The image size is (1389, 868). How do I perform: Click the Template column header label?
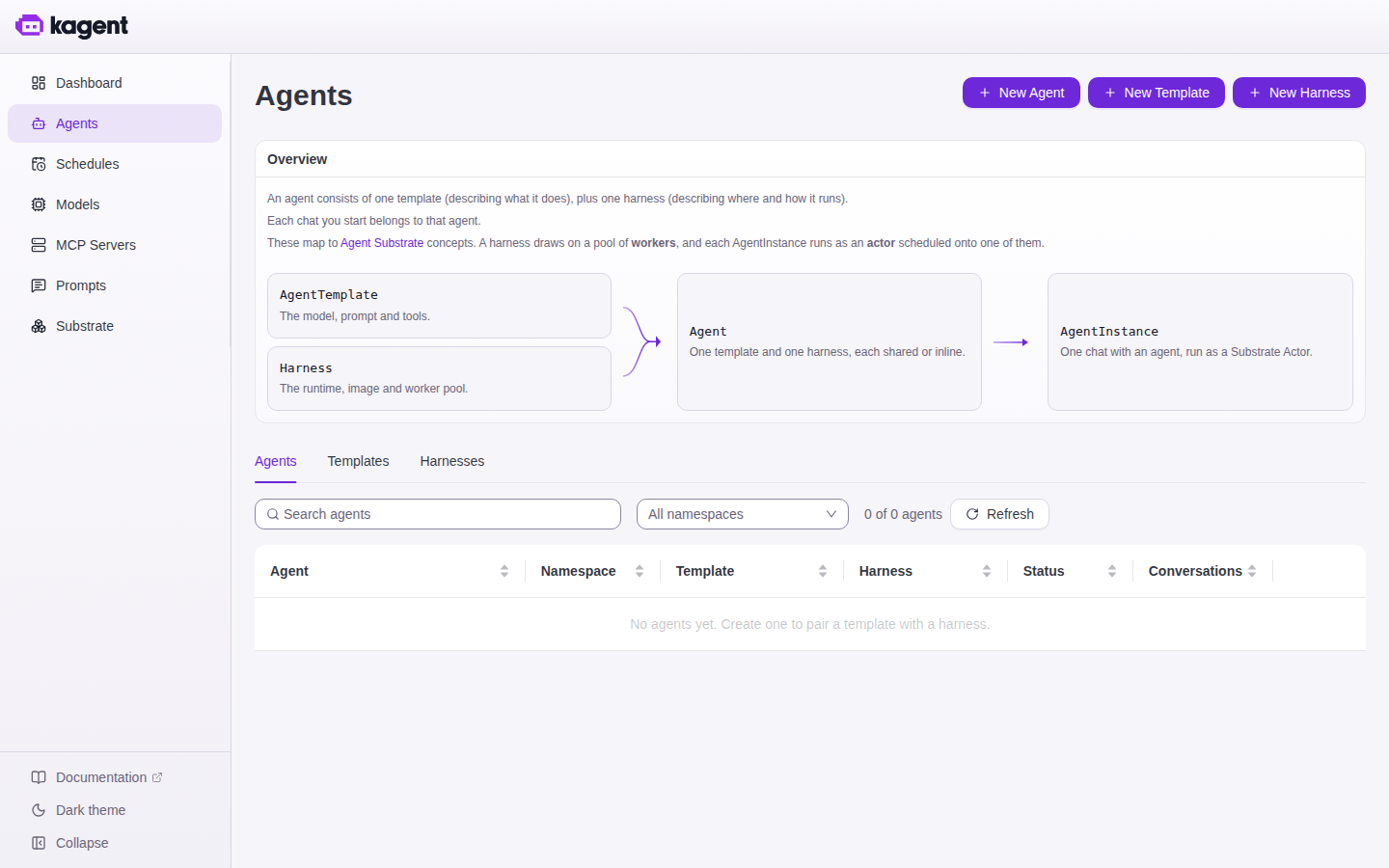(705, 571)
